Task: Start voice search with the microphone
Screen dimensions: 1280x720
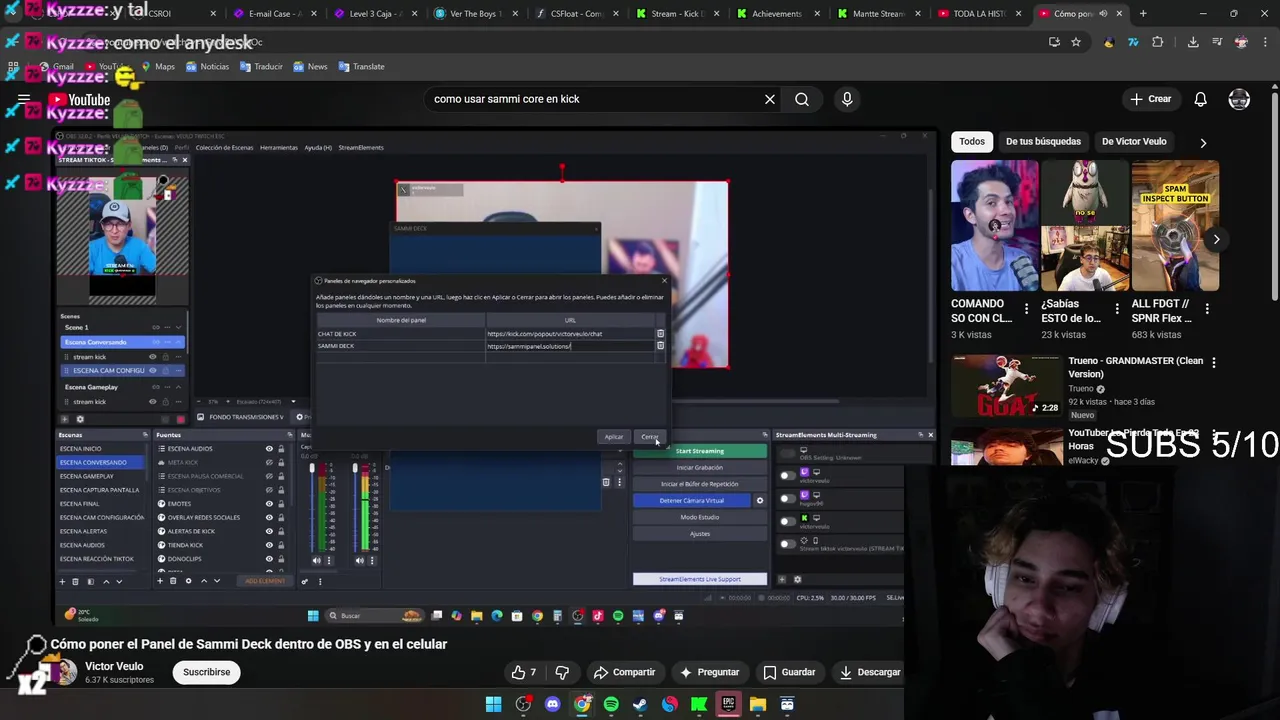Action: (847, 99)
